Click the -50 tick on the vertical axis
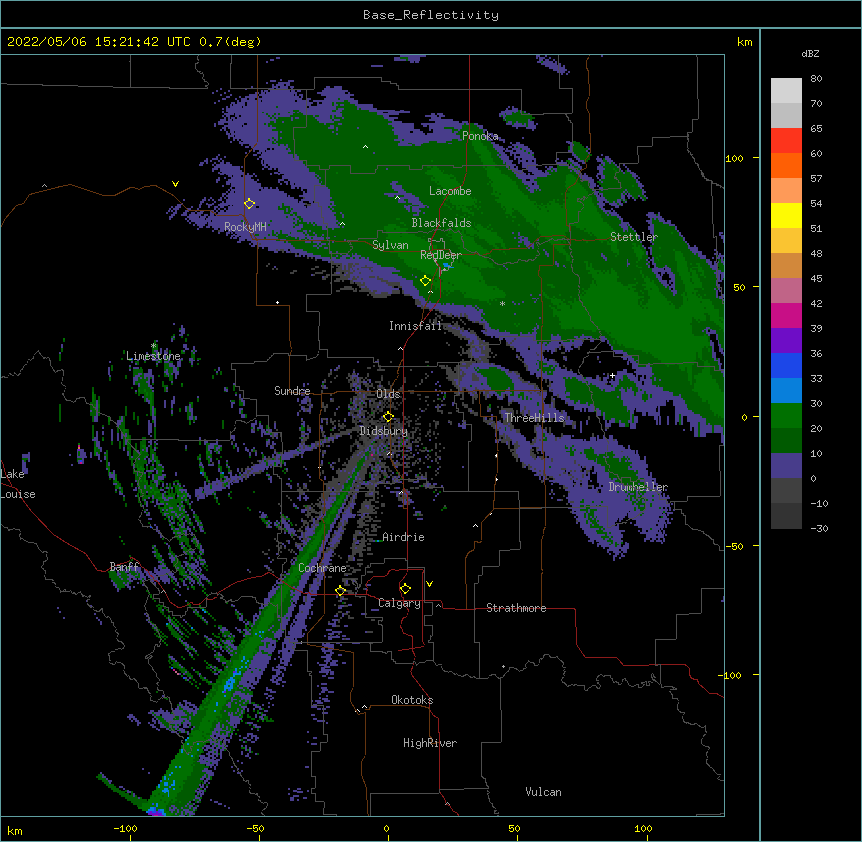The width and height of the screenshot is (862, 842). click(x=736, y=546)
